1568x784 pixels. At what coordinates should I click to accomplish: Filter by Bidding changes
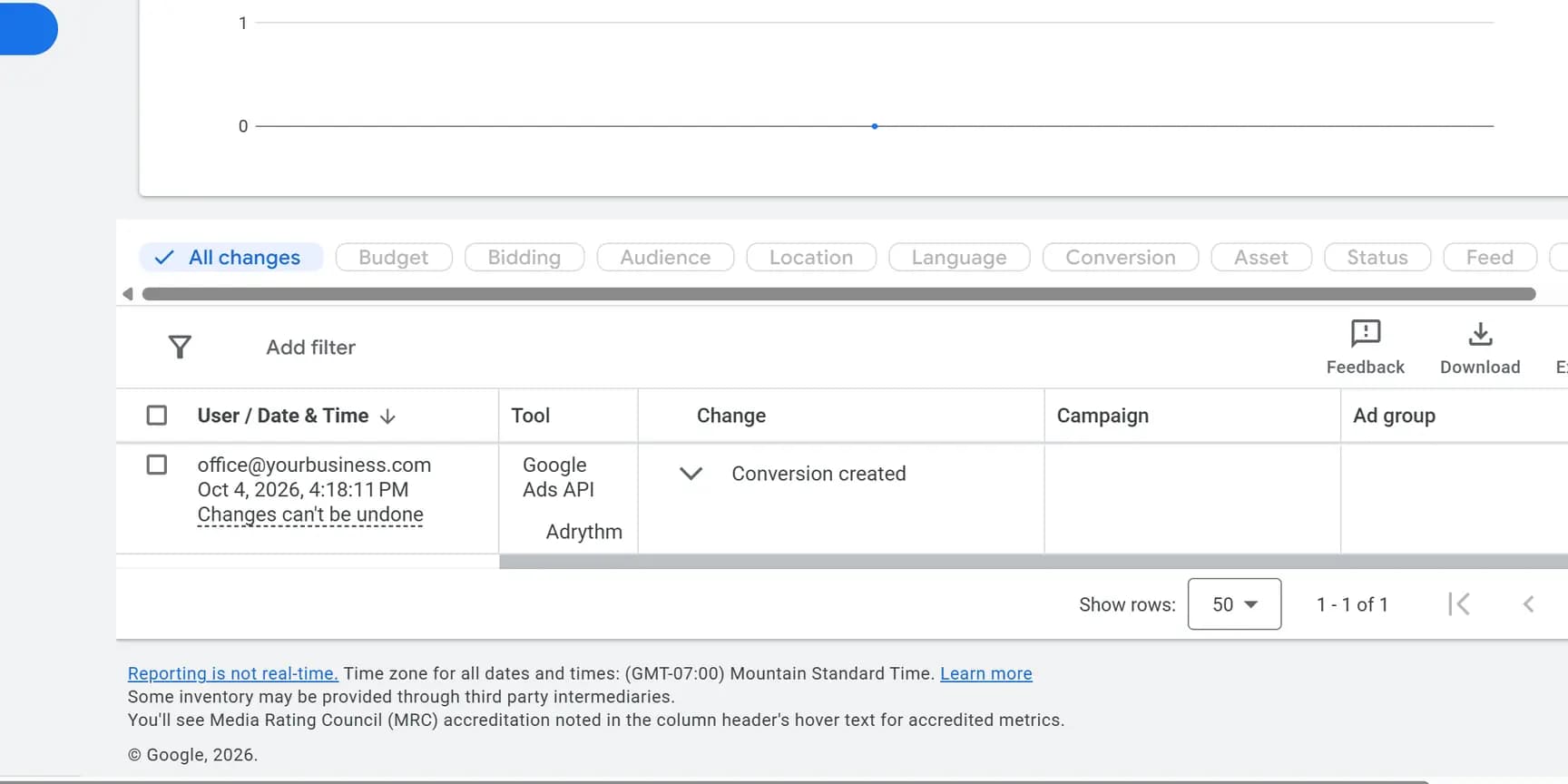(524, 258)
